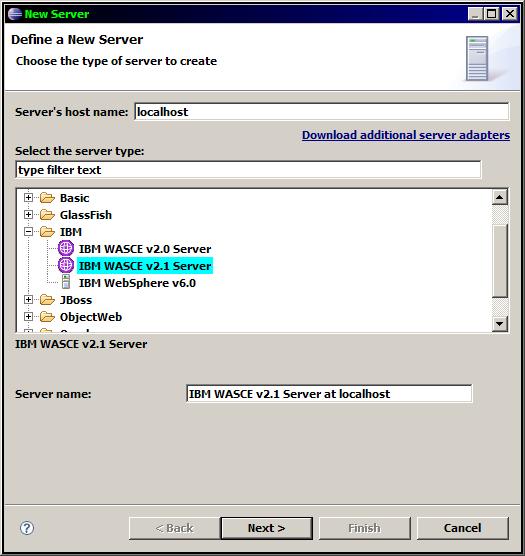Click the ObjectWeb folder icon
The width and height of the screenshot is (525, 556).
(x=47, y=317)
